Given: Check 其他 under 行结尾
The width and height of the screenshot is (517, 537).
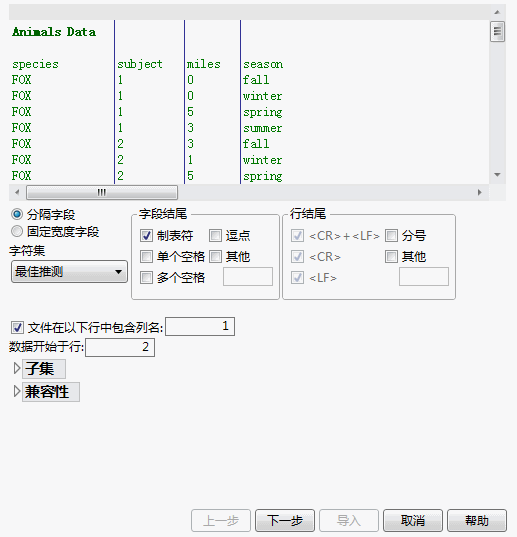Looking at the screenshot, I should (x=391, y=256).
